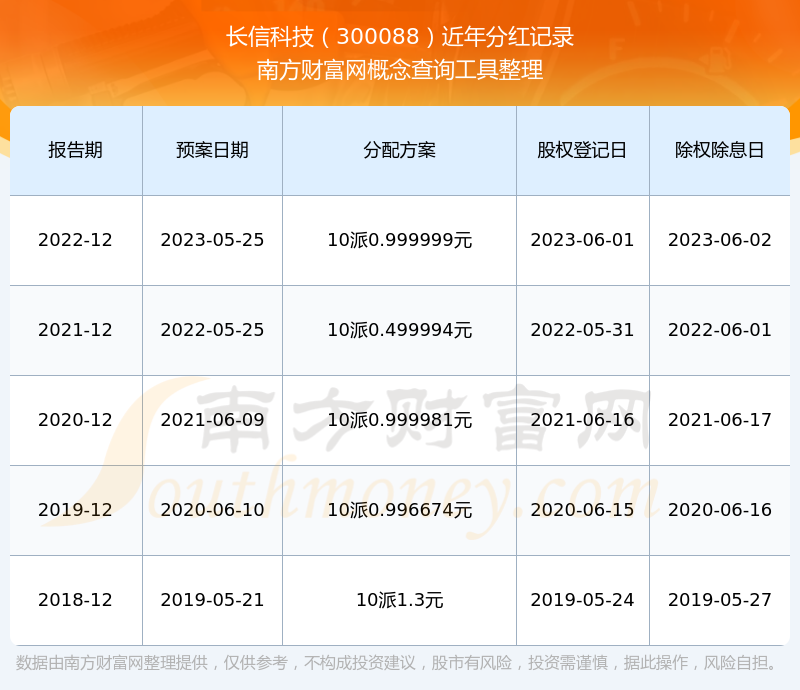Select the record date 2023-06-01

(582, 240)
